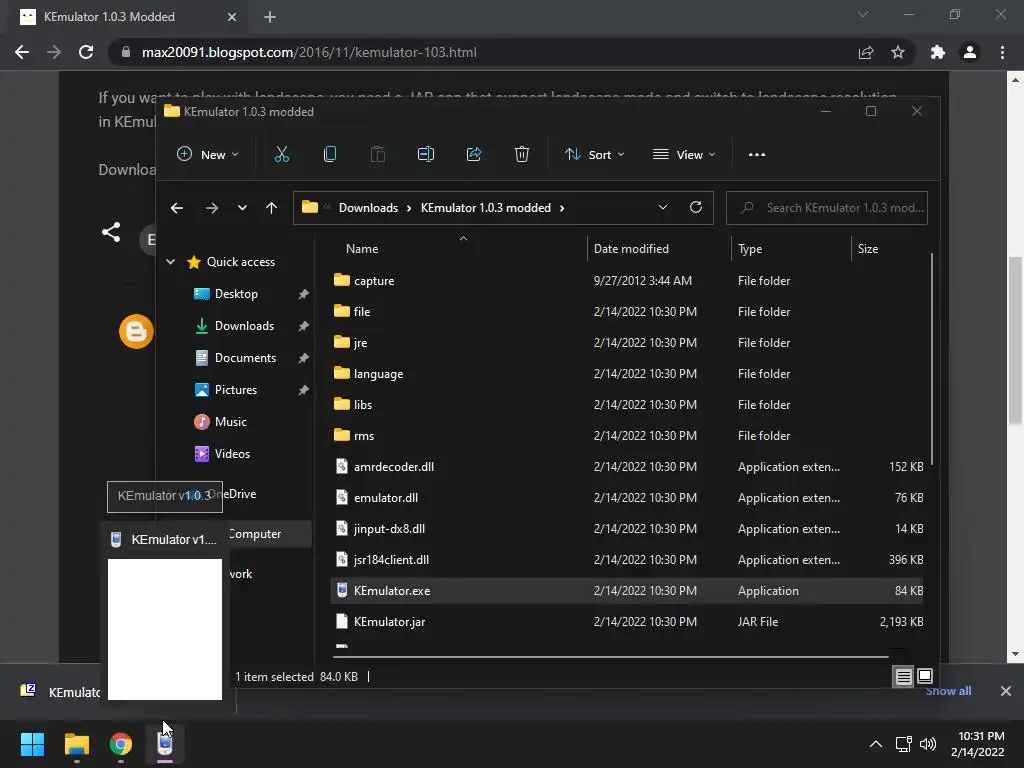
Task: Open a new Chrome tab
Action: (270, 17)
